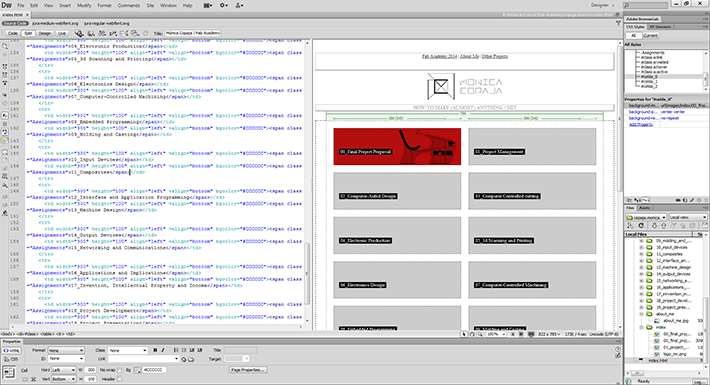Edit the document Title field

192,33
